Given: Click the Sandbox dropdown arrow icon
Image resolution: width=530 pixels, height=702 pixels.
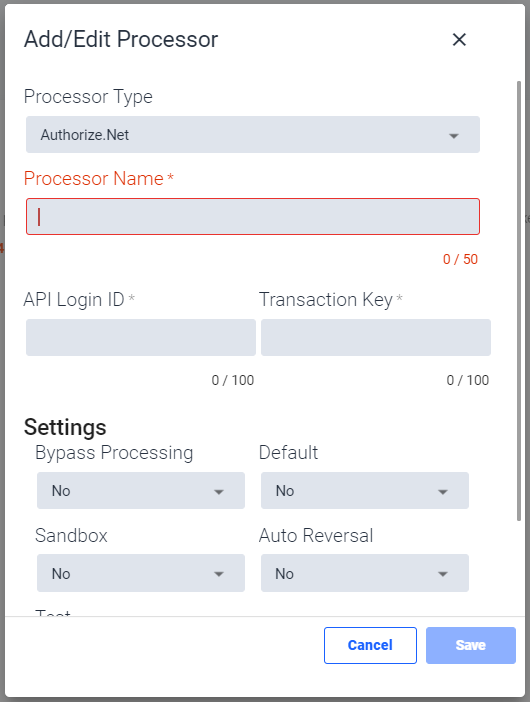Looking at the screenshot, I should pyautogui.click(x=219, y=574).
